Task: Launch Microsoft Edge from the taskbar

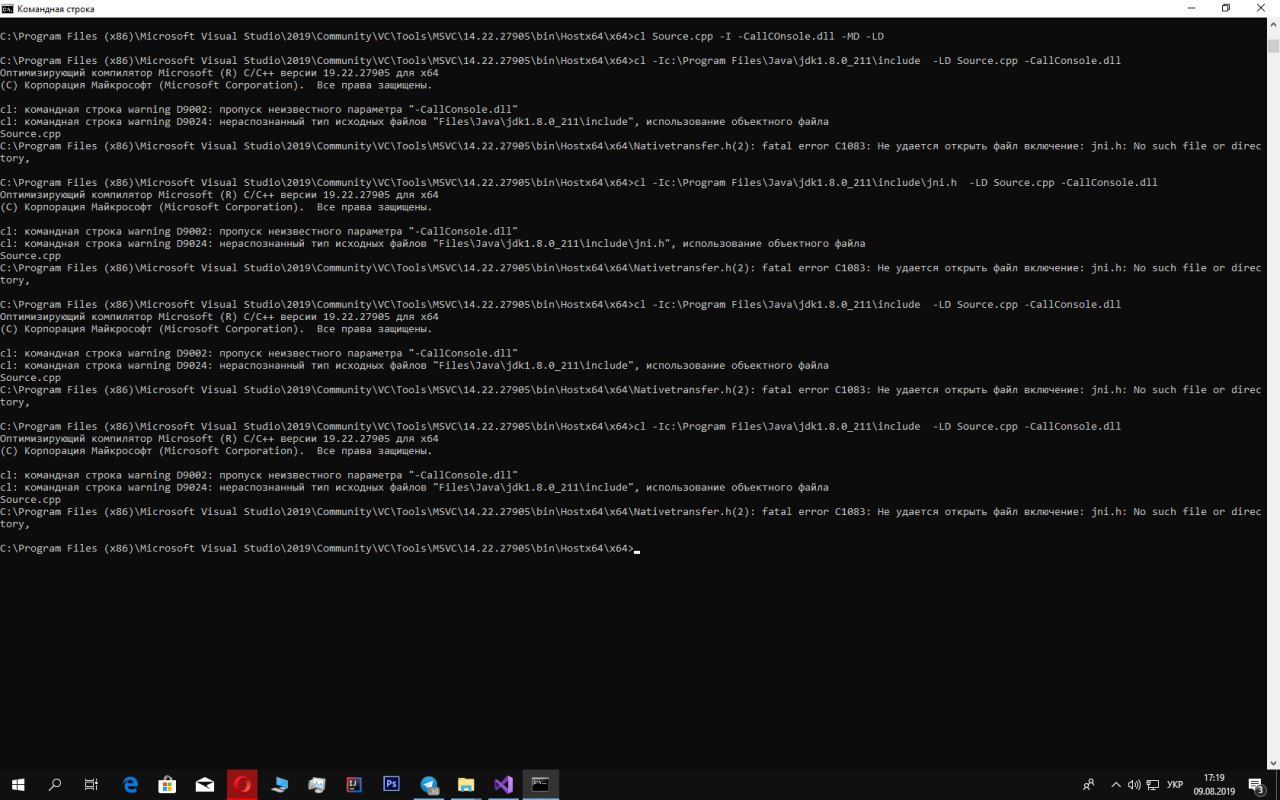Action: coord(130,785)
